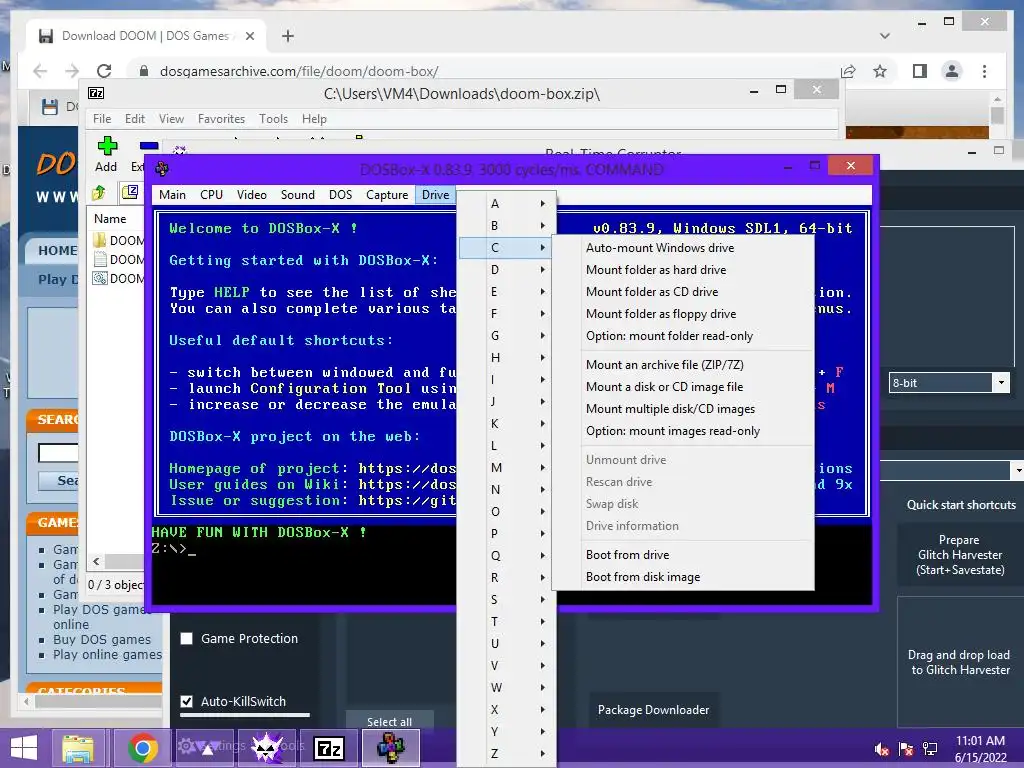Click the 7z icon in 7-Zip title bar

(x=96, y=93)
